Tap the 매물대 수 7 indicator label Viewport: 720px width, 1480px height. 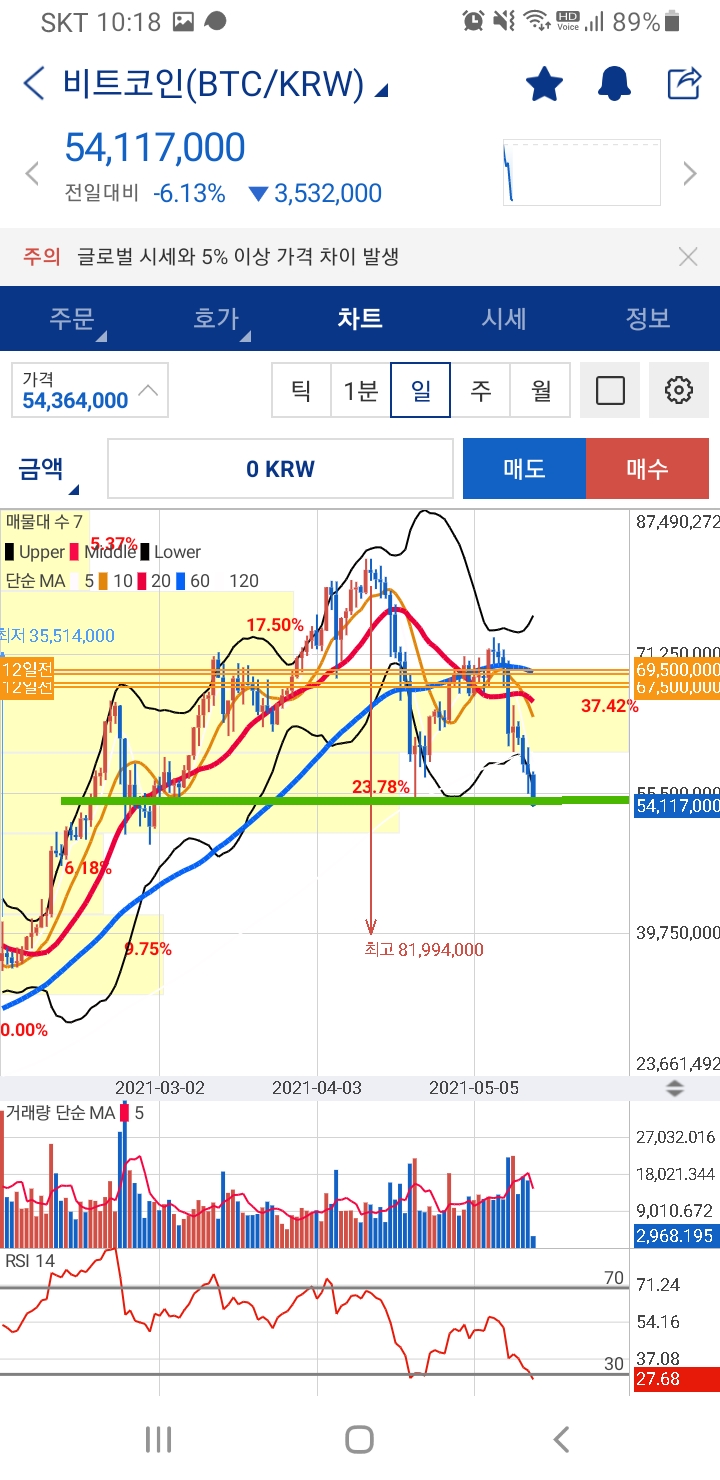click(45, 522)
